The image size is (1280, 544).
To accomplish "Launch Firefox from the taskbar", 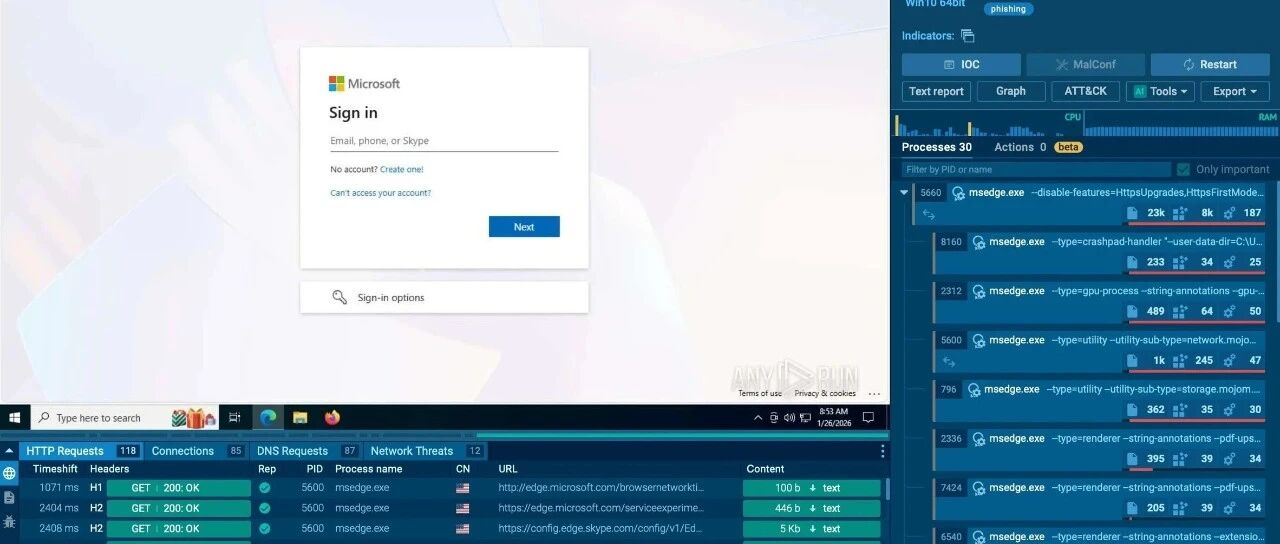I will click(332, 418).
